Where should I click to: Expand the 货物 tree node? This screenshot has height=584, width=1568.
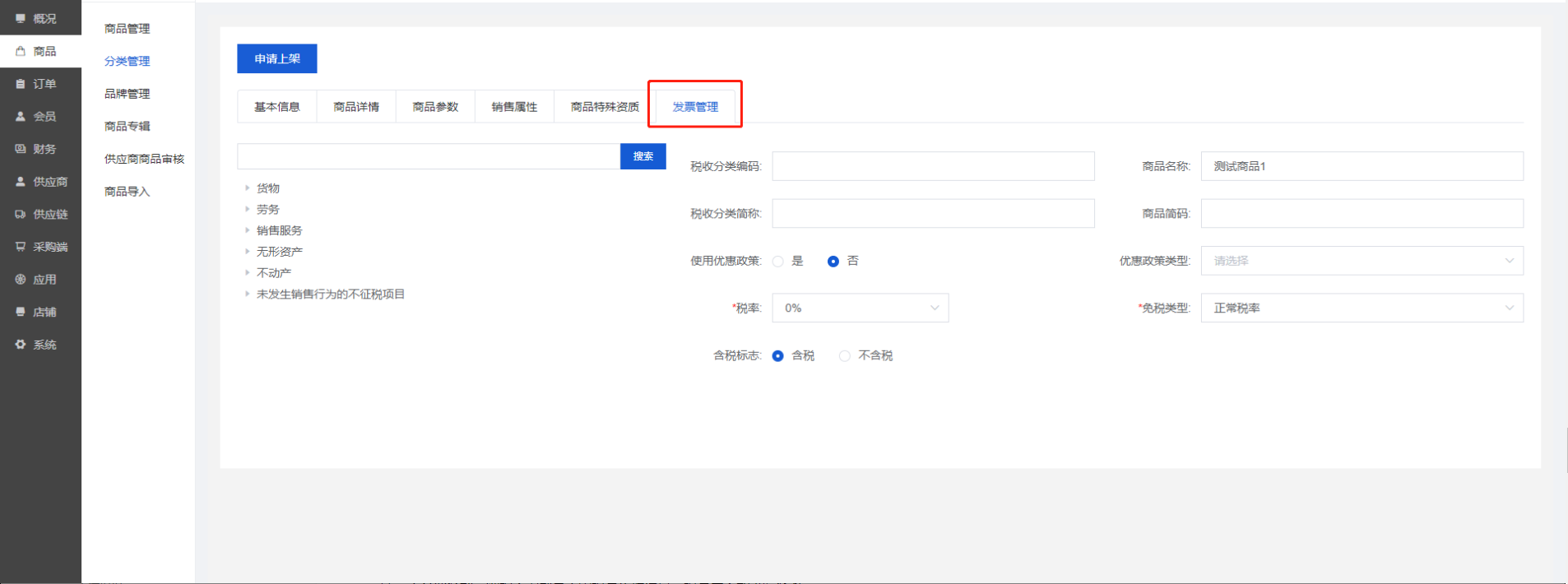click(247, 188)
